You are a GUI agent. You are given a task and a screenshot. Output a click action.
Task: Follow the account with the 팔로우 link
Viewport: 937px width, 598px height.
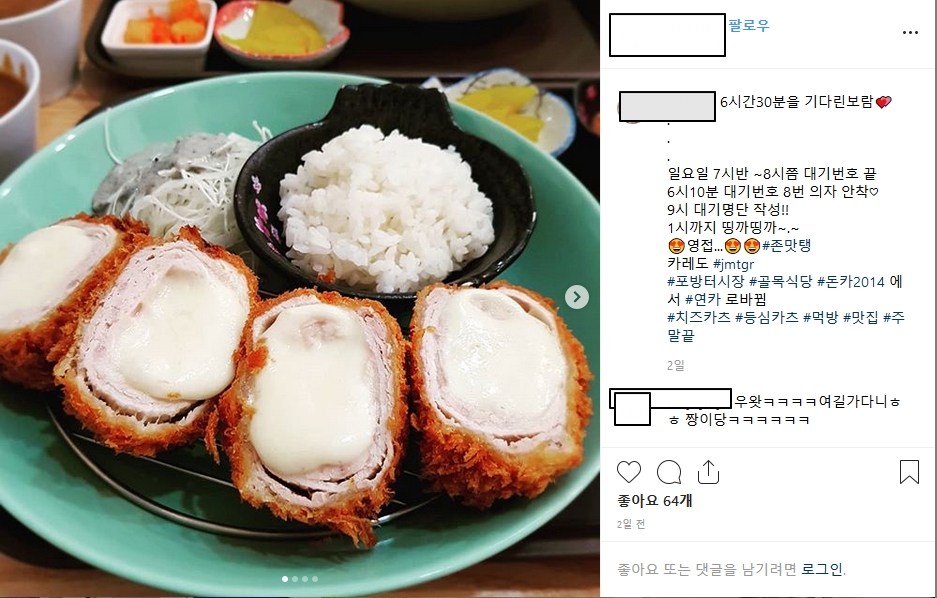click(x=749, y=26)
